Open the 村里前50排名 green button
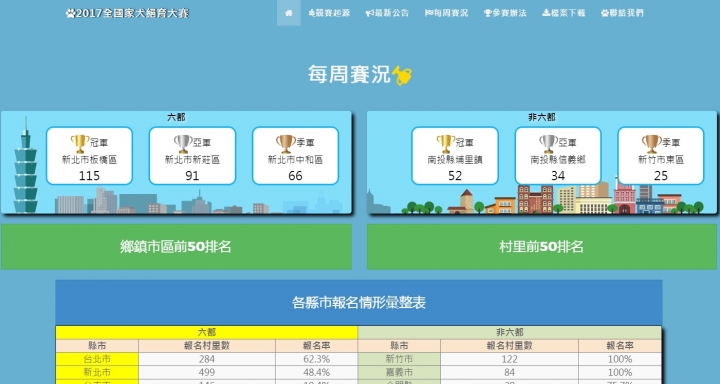 (x=541, y=247)
